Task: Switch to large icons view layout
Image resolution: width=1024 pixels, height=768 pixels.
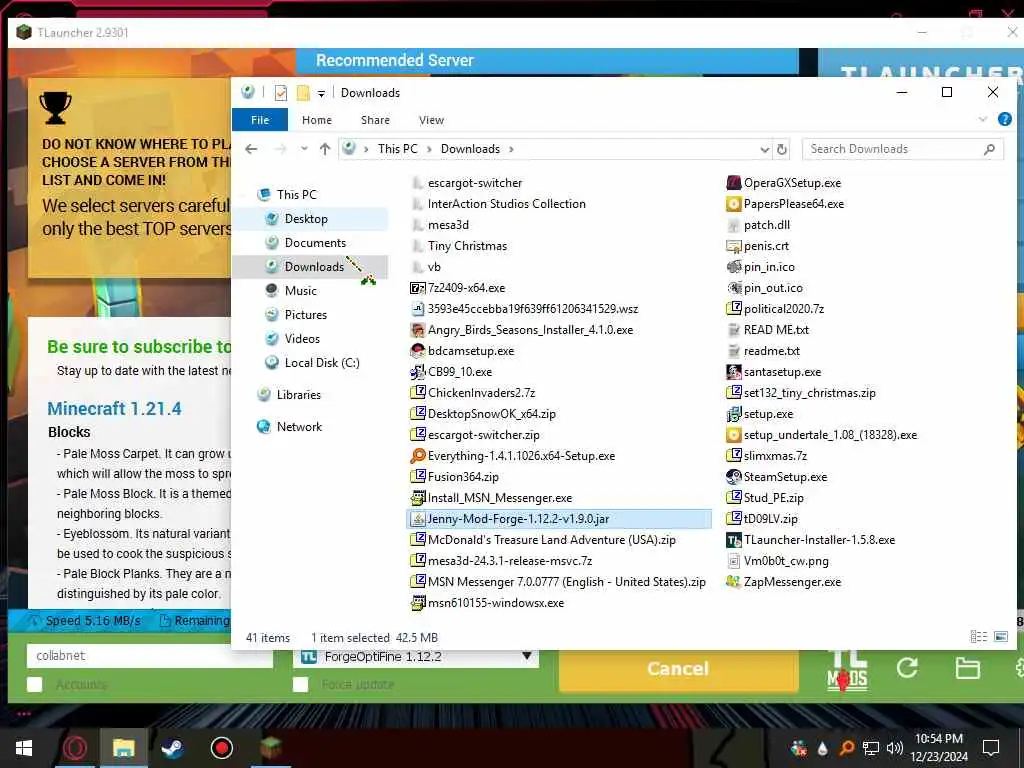Action: click(1000, 636)
